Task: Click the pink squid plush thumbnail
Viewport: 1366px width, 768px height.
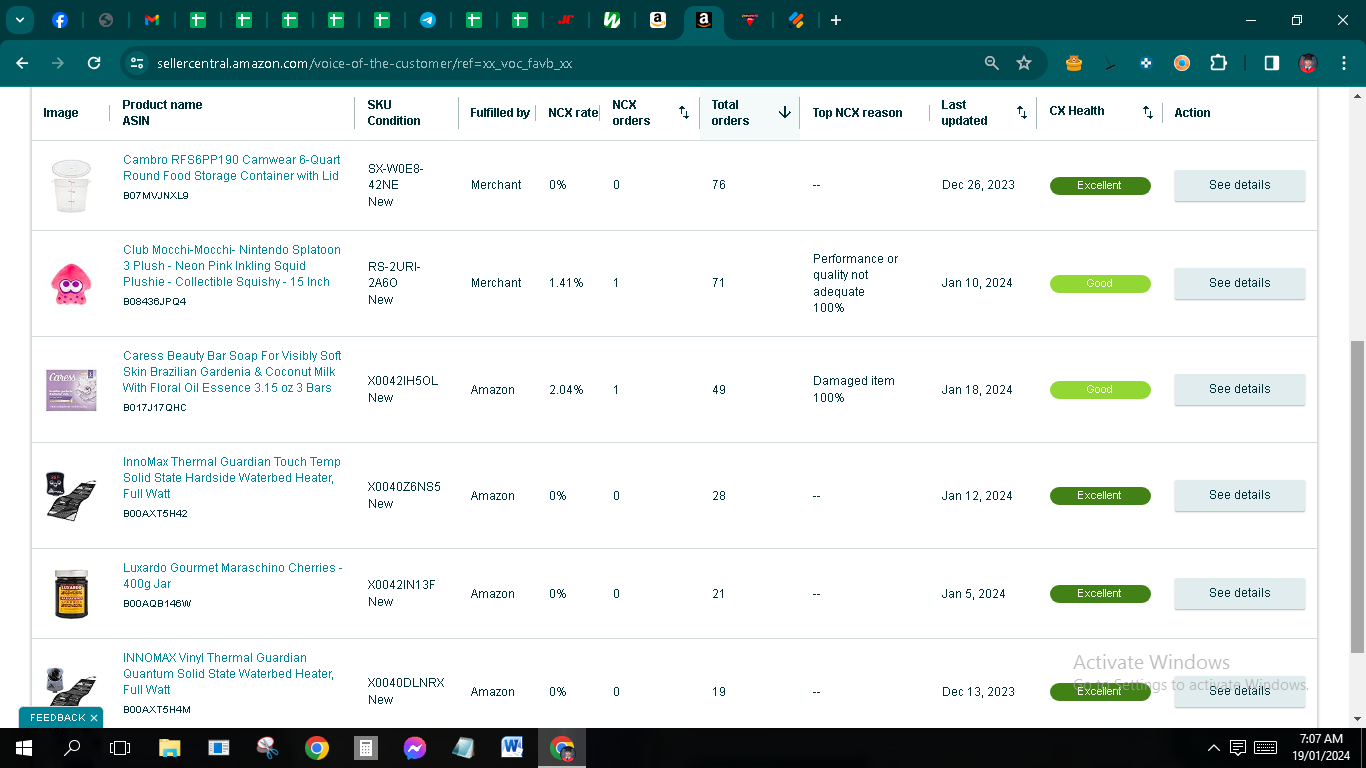Action: (71, 283)
